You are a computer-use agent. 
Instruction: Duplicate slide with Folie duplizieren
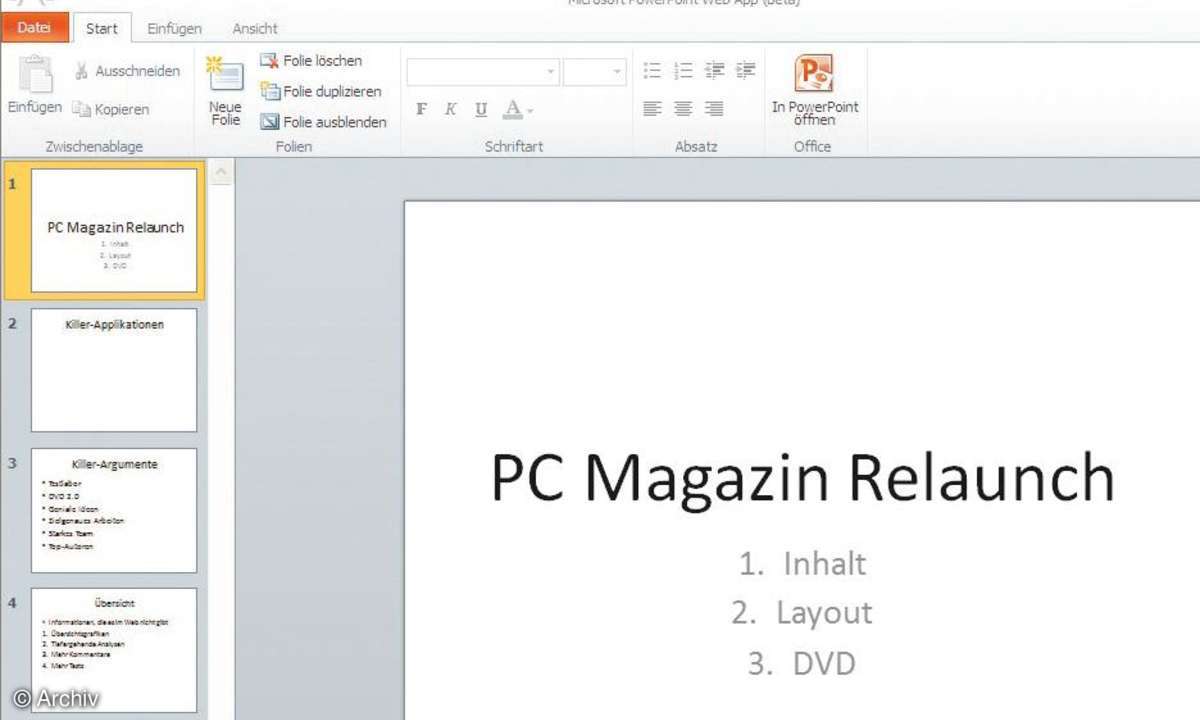click(321, 91)
